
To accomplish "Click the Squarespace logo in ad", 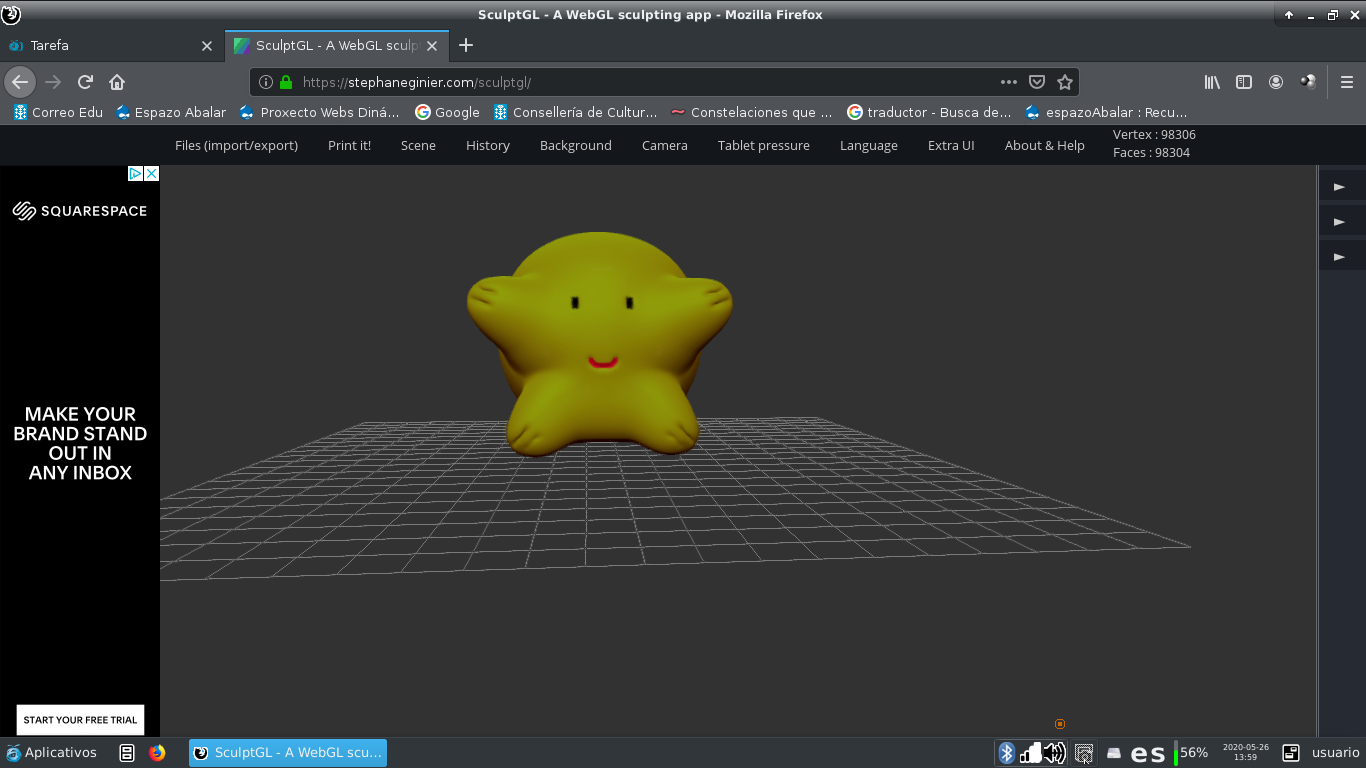I will 80,211.
